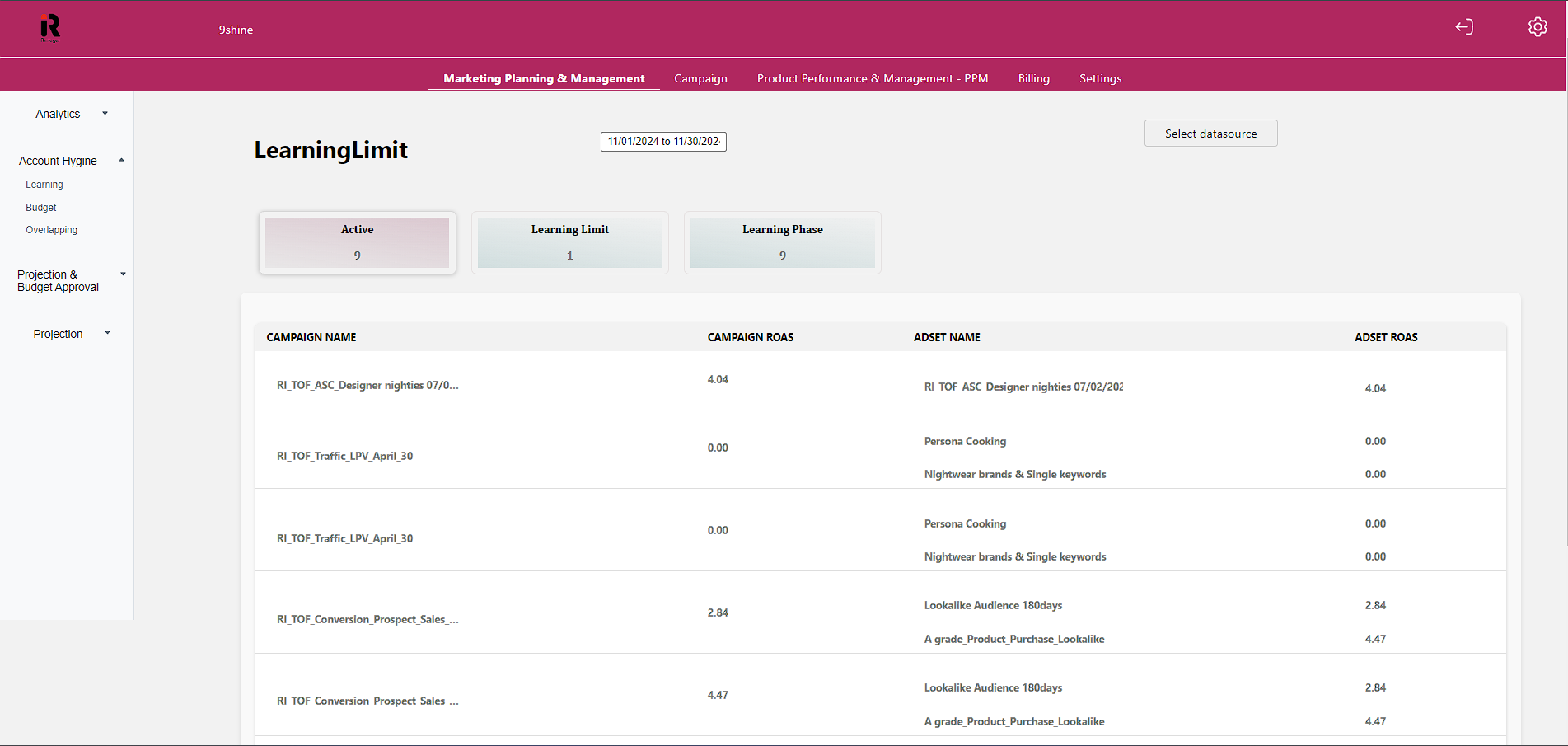Click the Select datasource button
1568x746 pixels.
(x=1211, y=134)
